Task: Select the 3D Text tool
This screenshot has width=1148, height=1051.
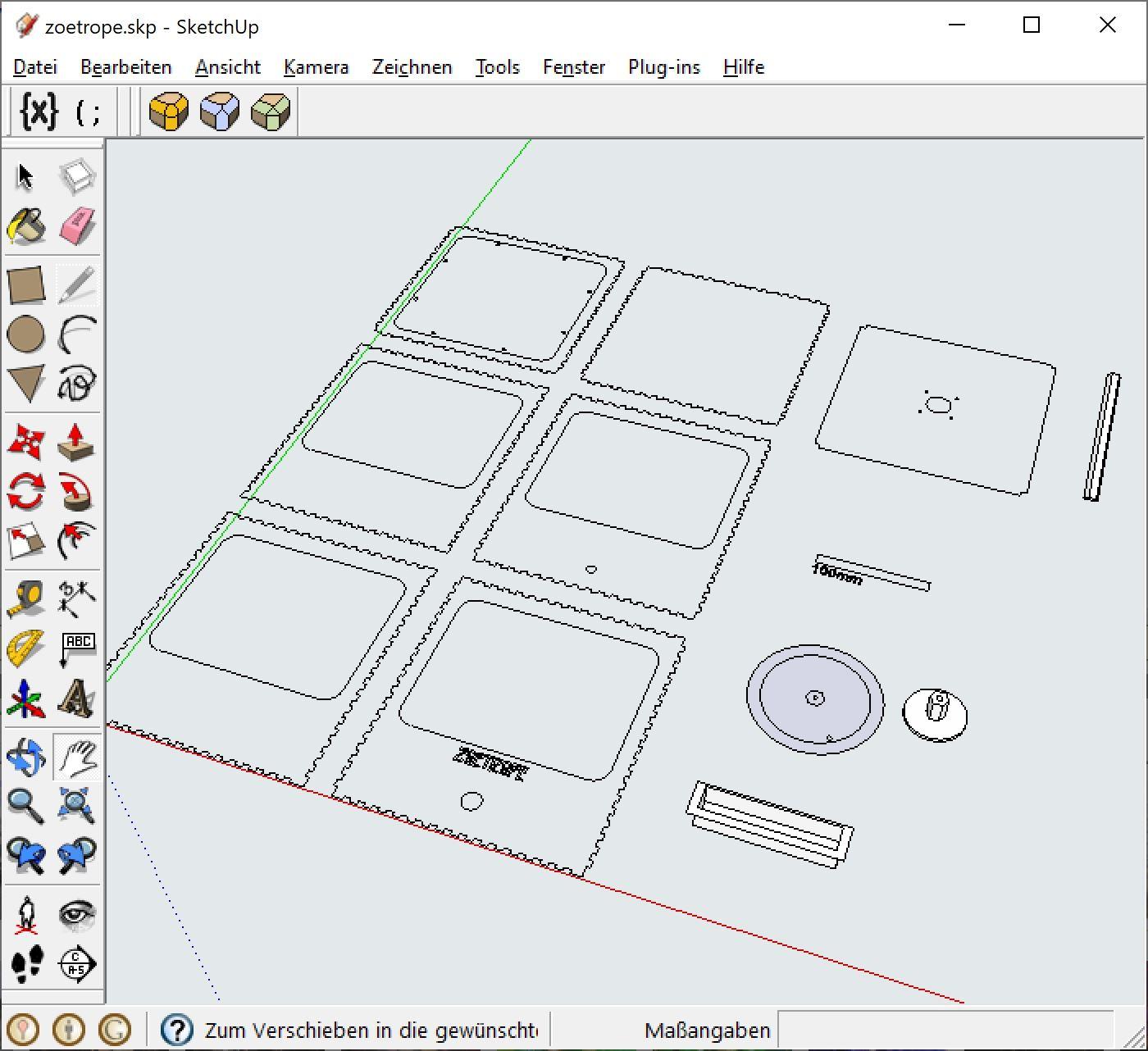Action: (x=77, y=699)
